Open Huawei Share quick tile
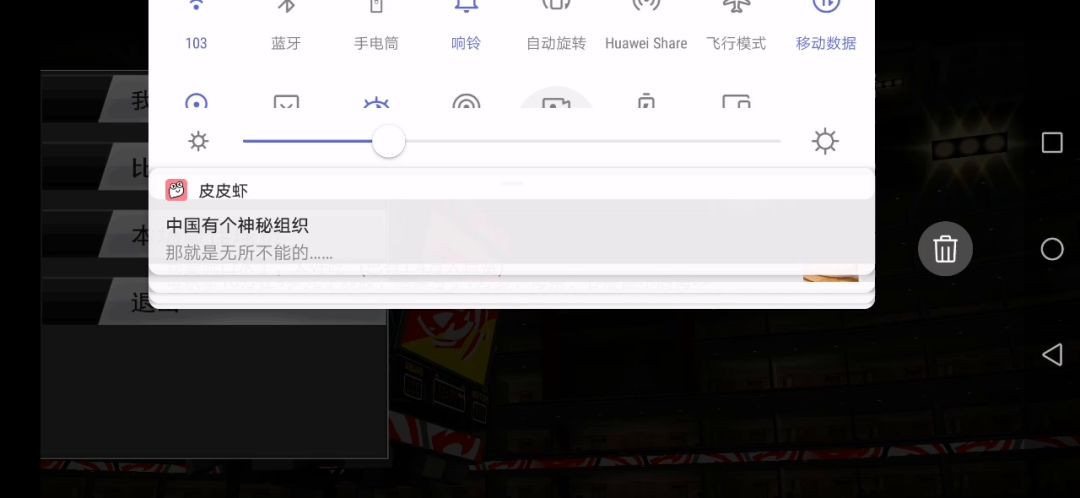The image size is (1080, 498). tap(646, 28)
